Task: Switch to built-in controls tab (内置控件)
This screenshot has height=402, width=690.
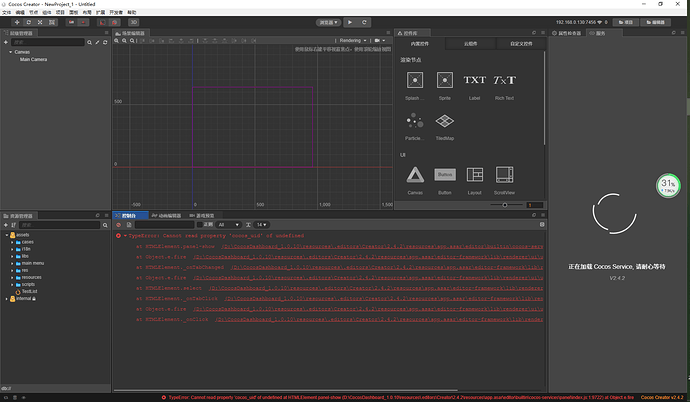Action: (420, 44)
